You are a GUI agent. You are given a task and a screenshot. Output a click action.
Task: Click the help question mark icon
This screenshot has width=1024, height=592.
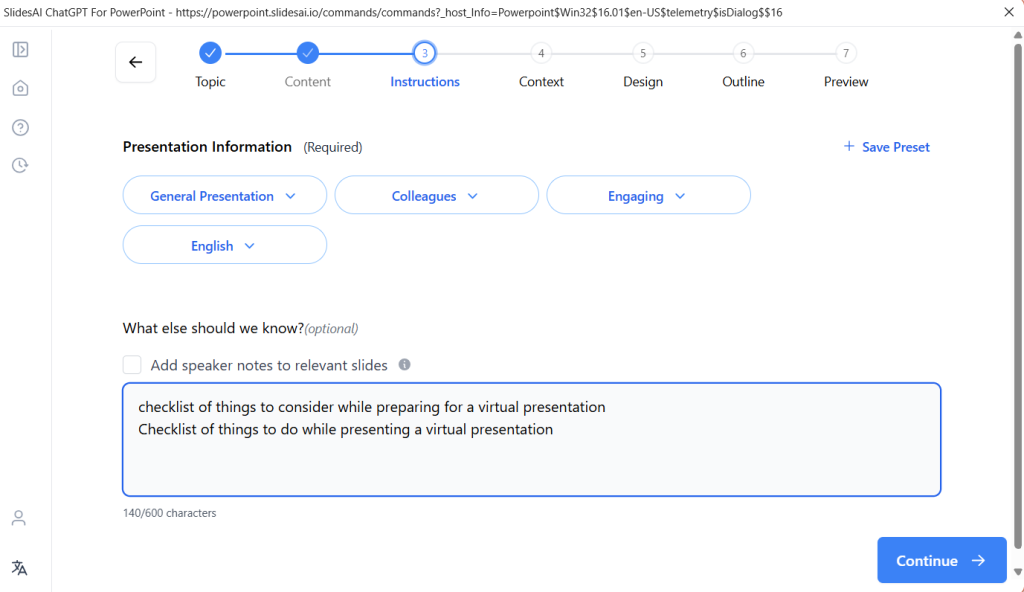pyautogui.click(x=20, y=127)
